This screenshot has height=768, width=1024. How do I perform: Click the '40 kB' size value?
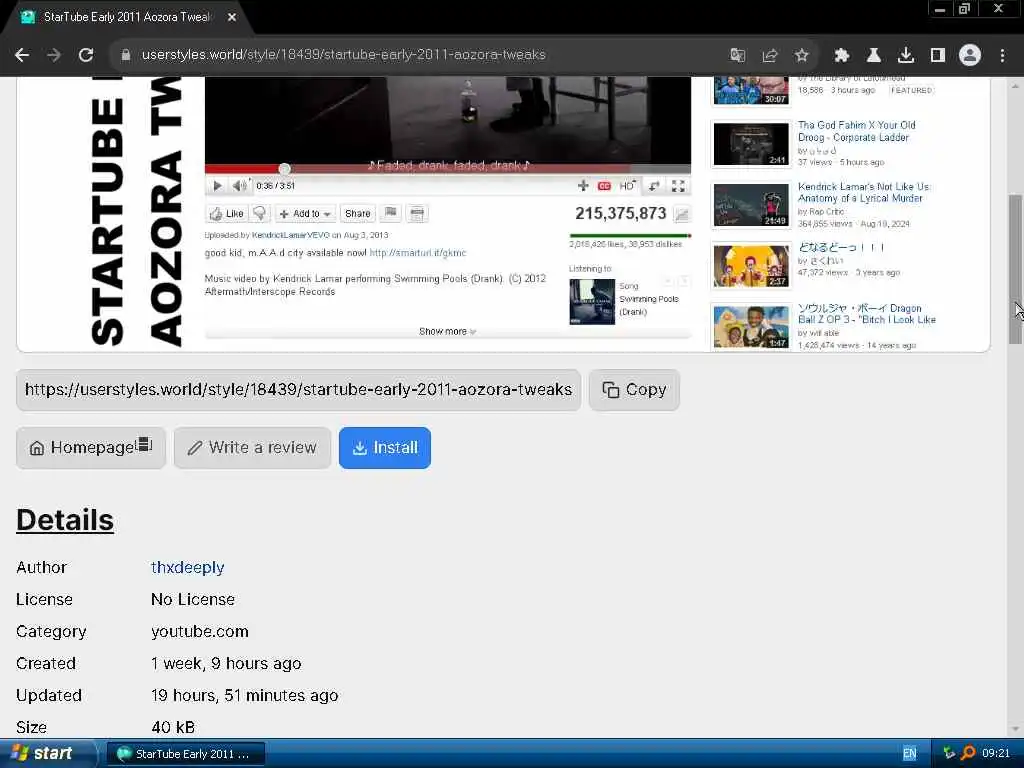(x=173, y=728)
